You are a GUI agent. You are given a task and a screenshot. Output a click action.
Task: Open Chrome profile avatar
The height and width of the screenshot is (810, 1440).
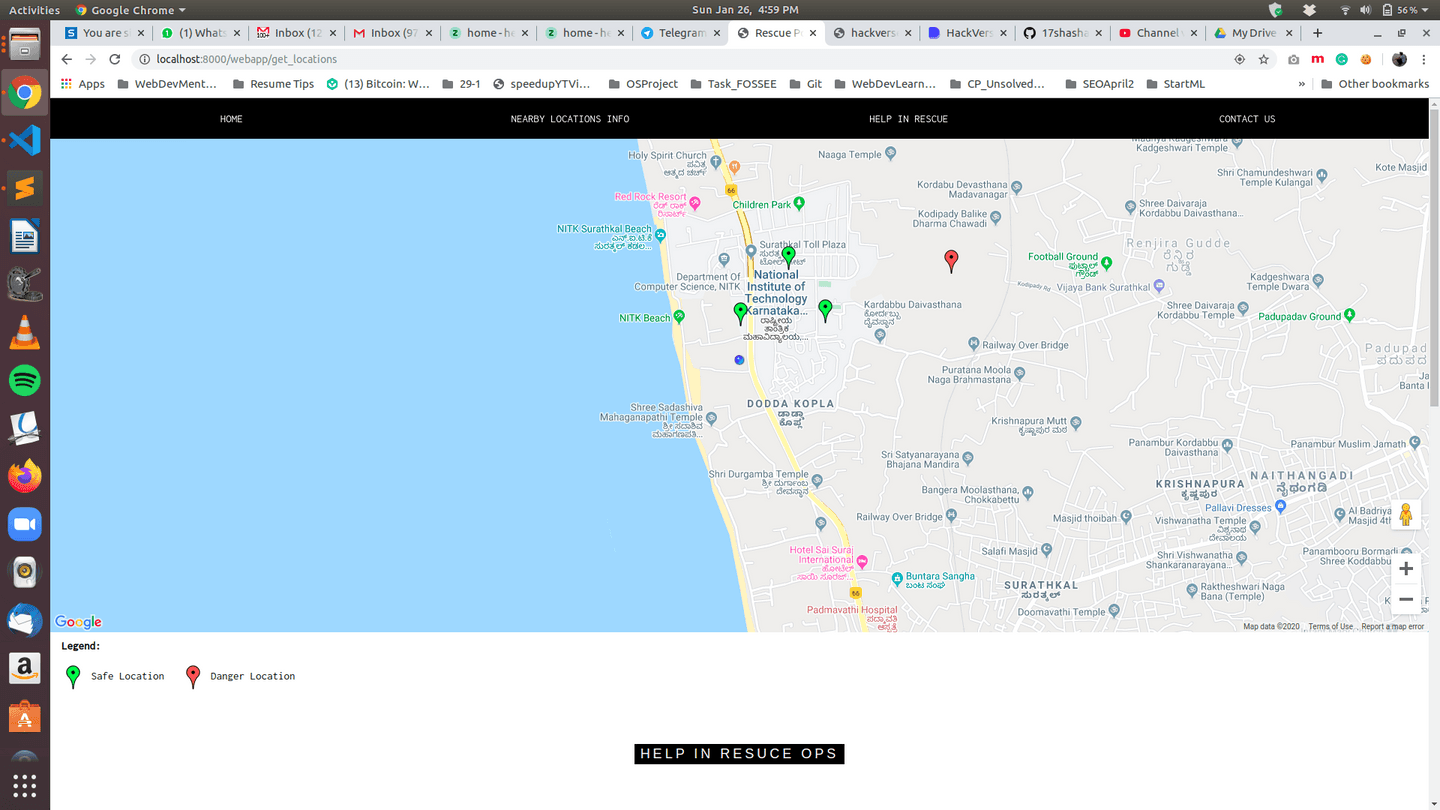click(x=1399, y=59)
